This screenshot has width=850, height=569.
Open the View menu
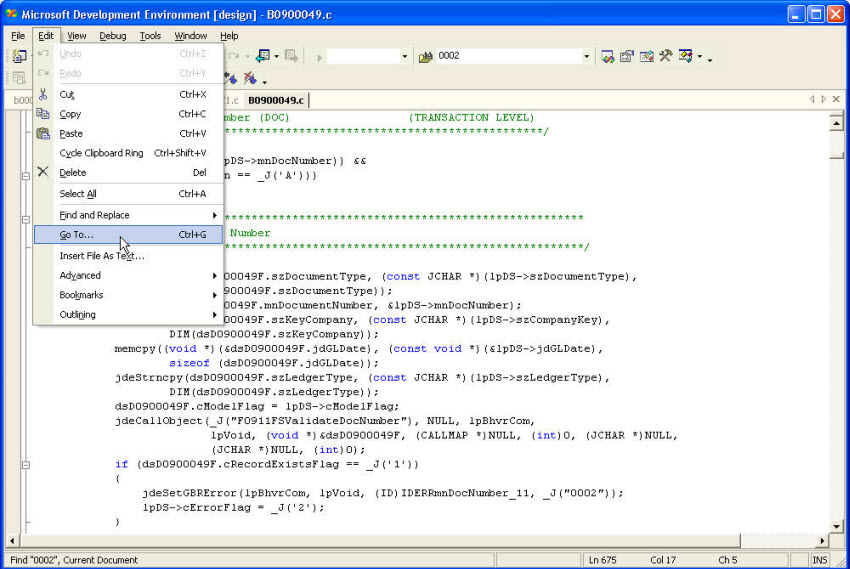76,36
